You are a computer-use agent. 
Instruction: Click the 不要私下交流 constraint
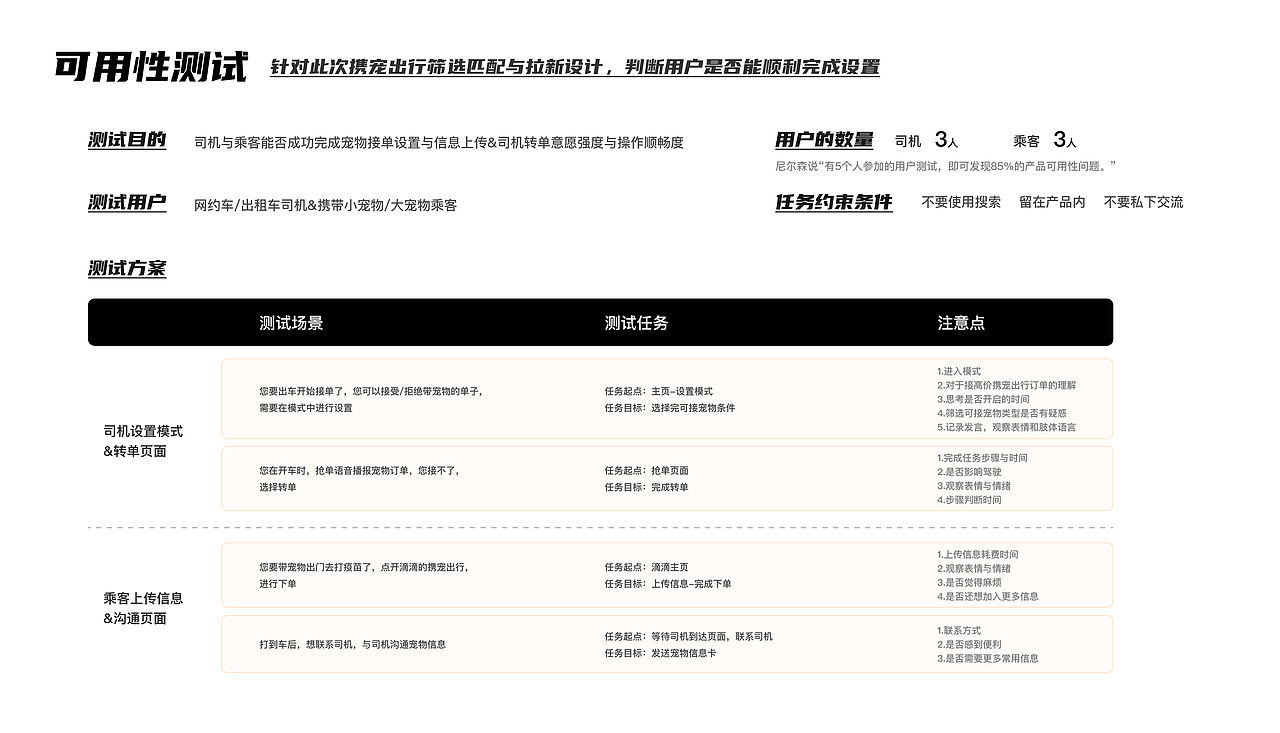[1143, 202]
